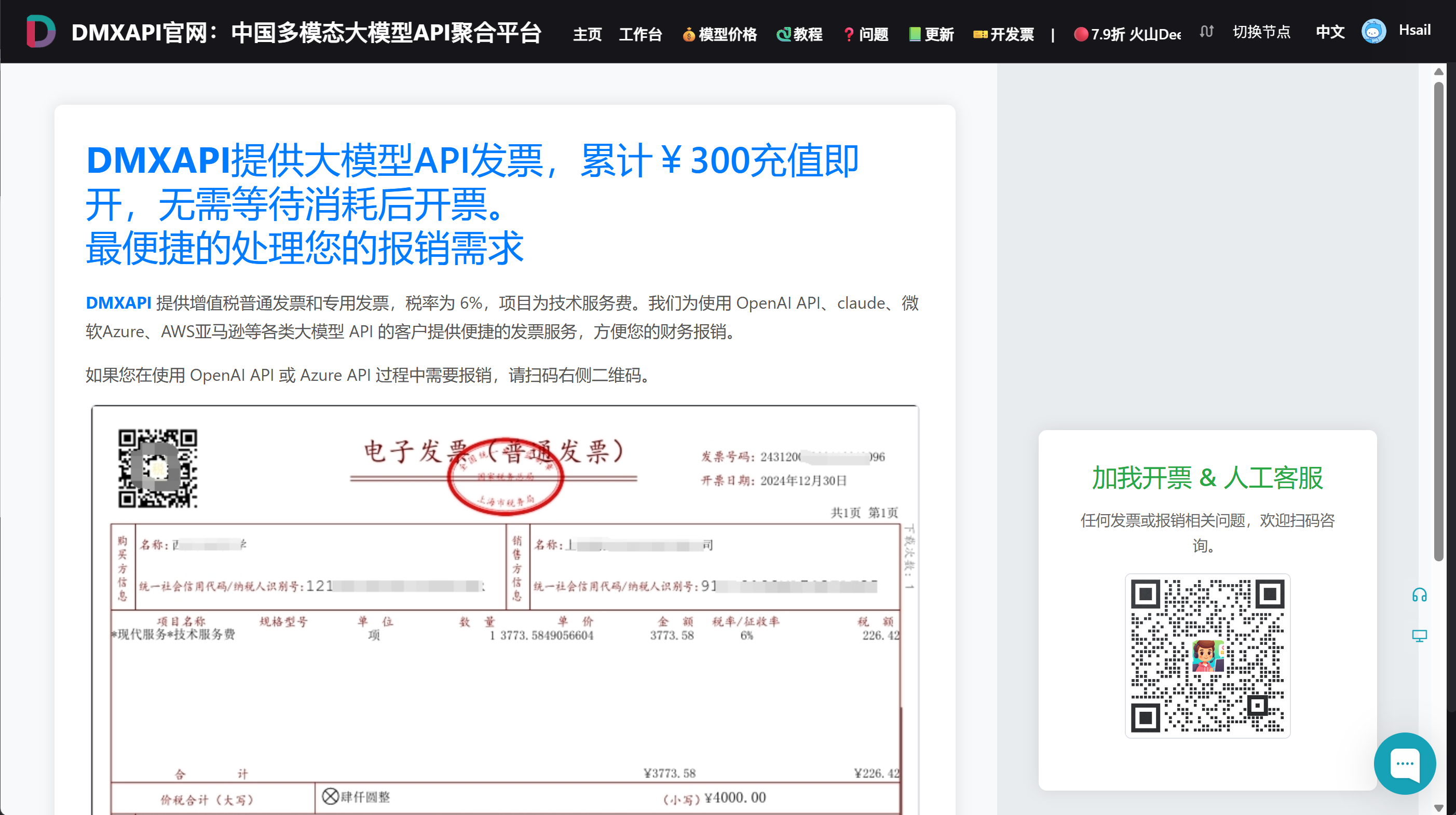
Task: Click the blue DMXAPI link in paragraph
Action: coord(118,303)
